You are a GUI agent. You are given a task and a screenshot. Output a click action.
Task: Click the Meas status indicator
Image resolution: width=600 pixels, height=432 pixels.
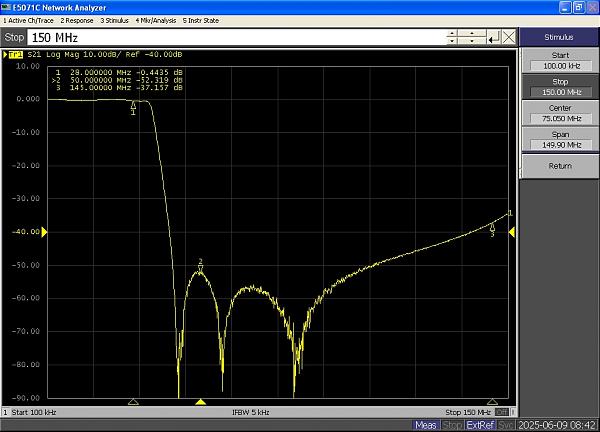[x=426, y=425]
